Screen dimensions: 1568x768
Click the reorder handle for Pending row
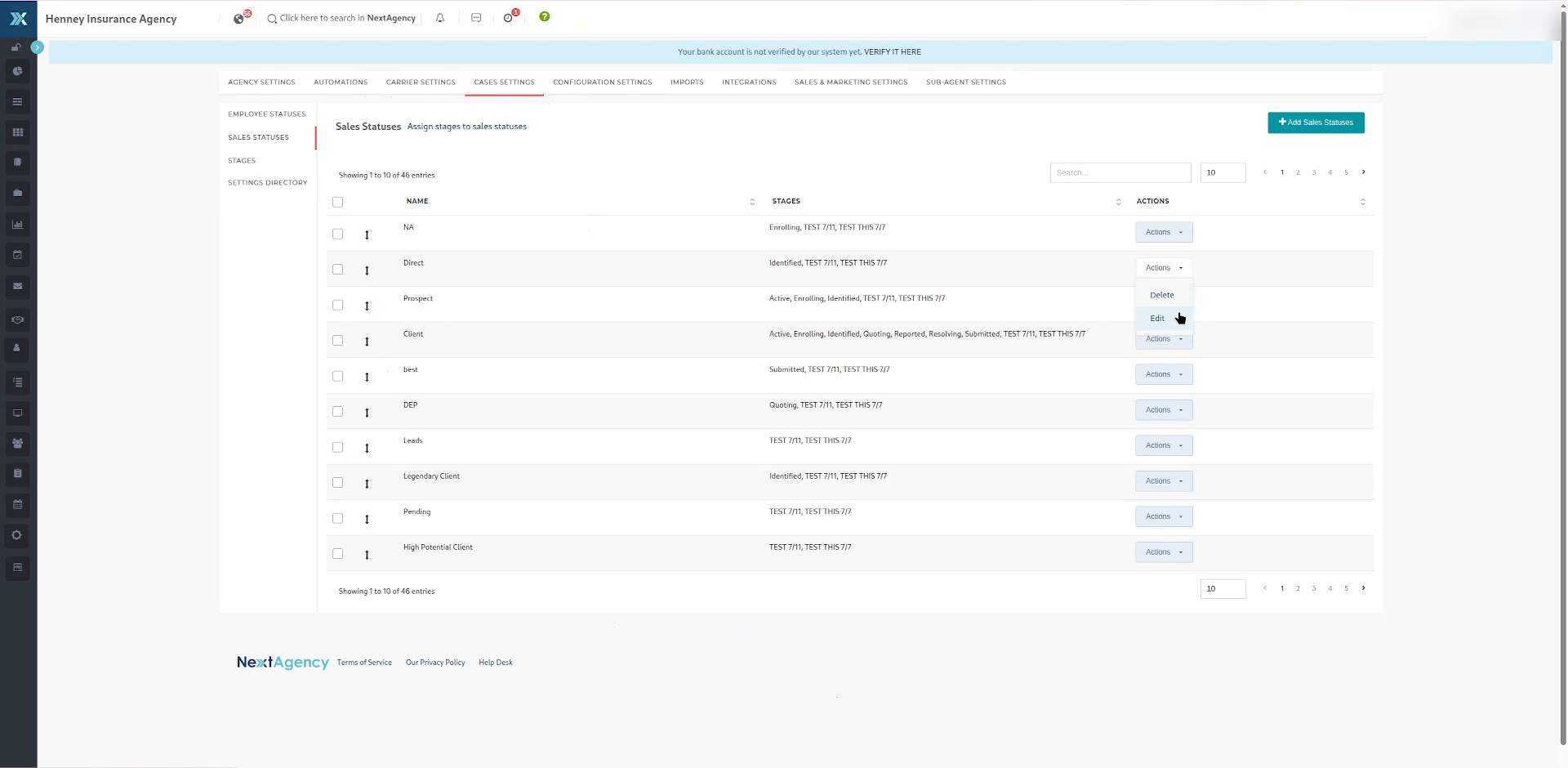[x=367, y=519]
